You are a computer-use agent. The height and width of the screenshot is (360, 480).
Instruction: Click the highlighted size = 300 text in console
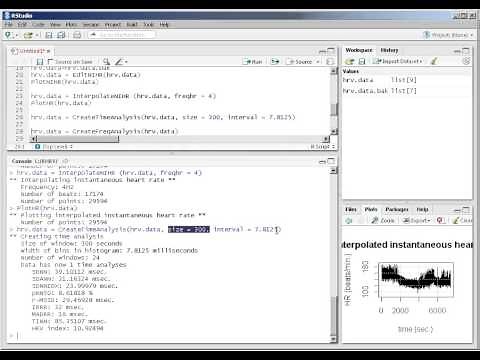pyautogui.click(x=189, y=229)
